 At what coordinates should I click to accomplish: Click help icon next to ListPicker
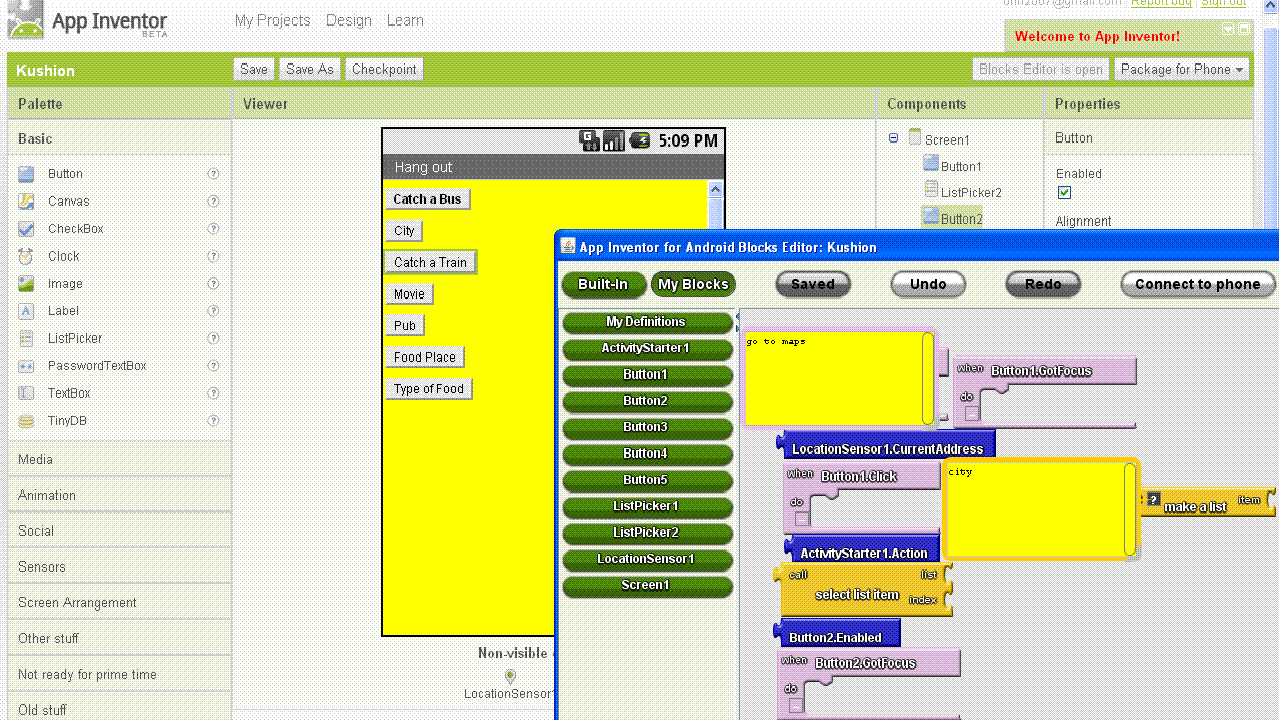213,338
